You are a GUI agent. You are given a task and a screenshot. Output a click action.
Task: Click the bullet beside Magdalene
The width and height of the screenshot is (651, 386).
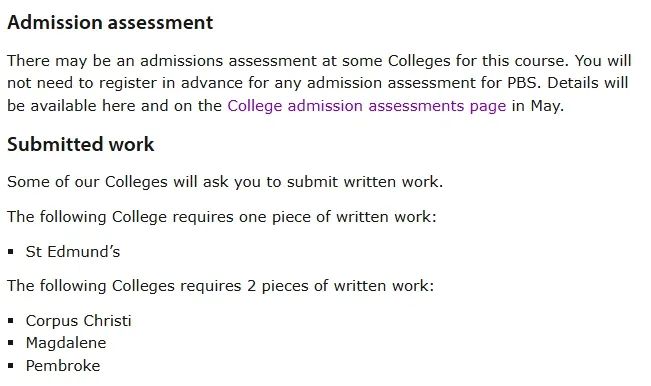[11, 343]
